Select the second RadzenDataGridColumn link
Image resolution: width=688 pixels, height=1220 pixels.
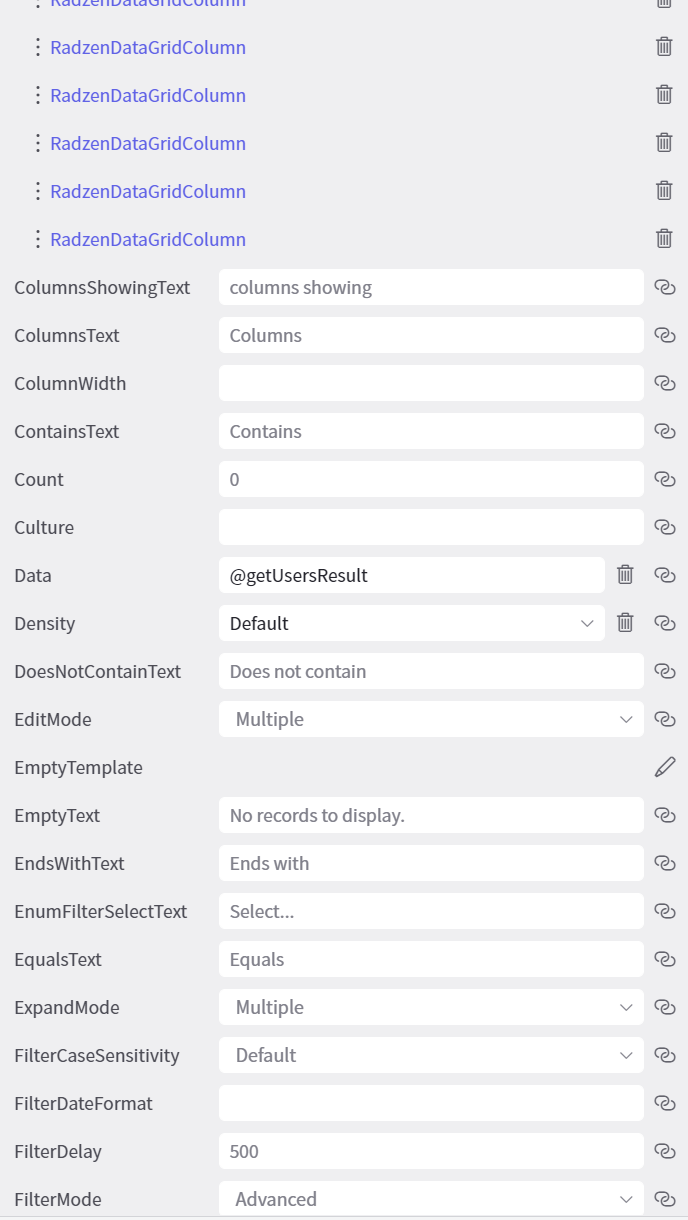[148, 47]
